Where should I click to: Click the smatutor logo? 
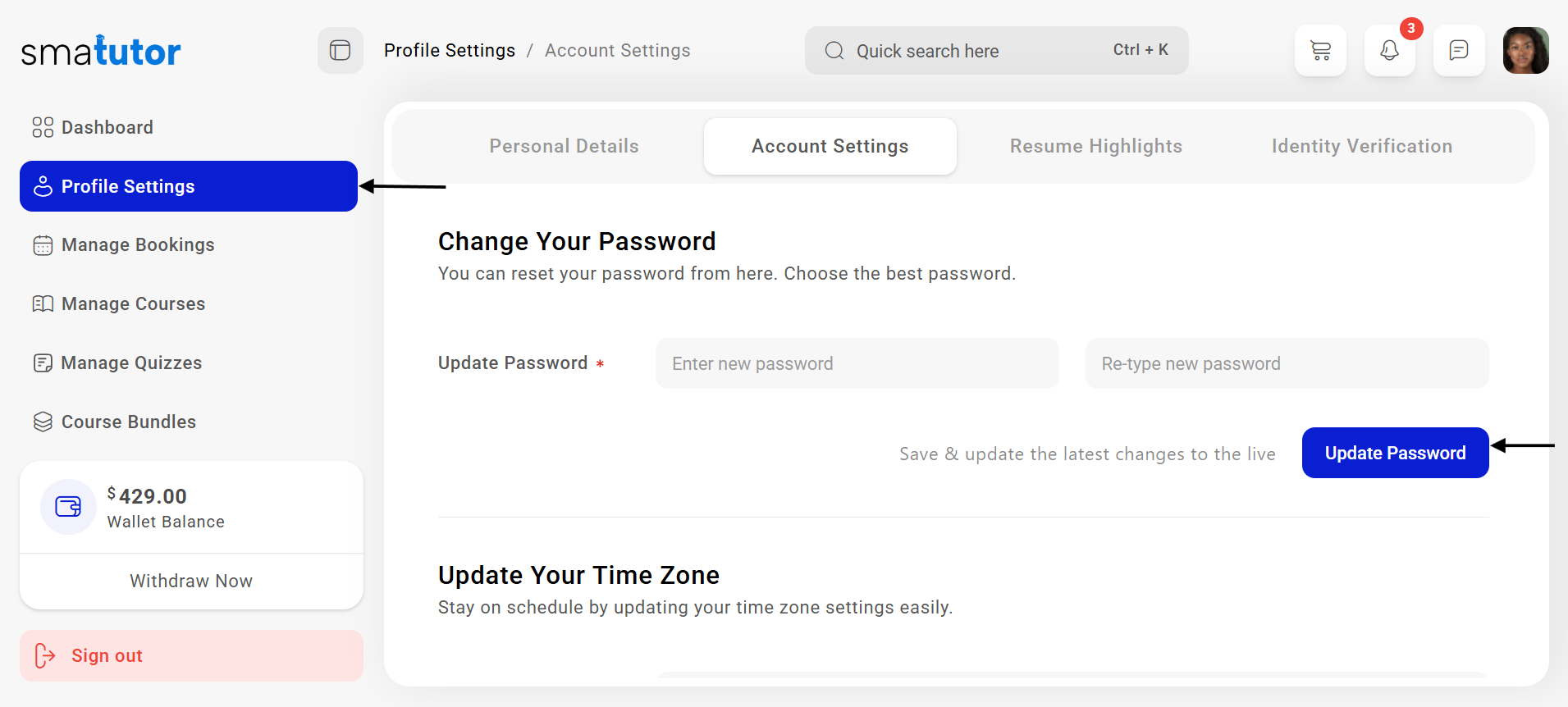[x=101, y=52]
